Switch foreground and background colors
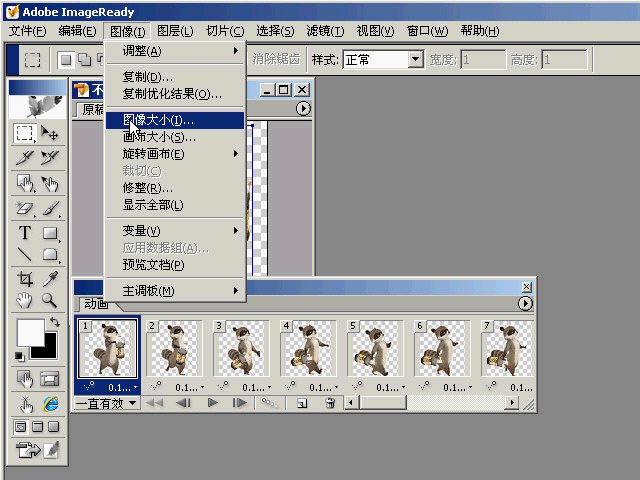Screen dimensions: 640x480 [55, 322]
